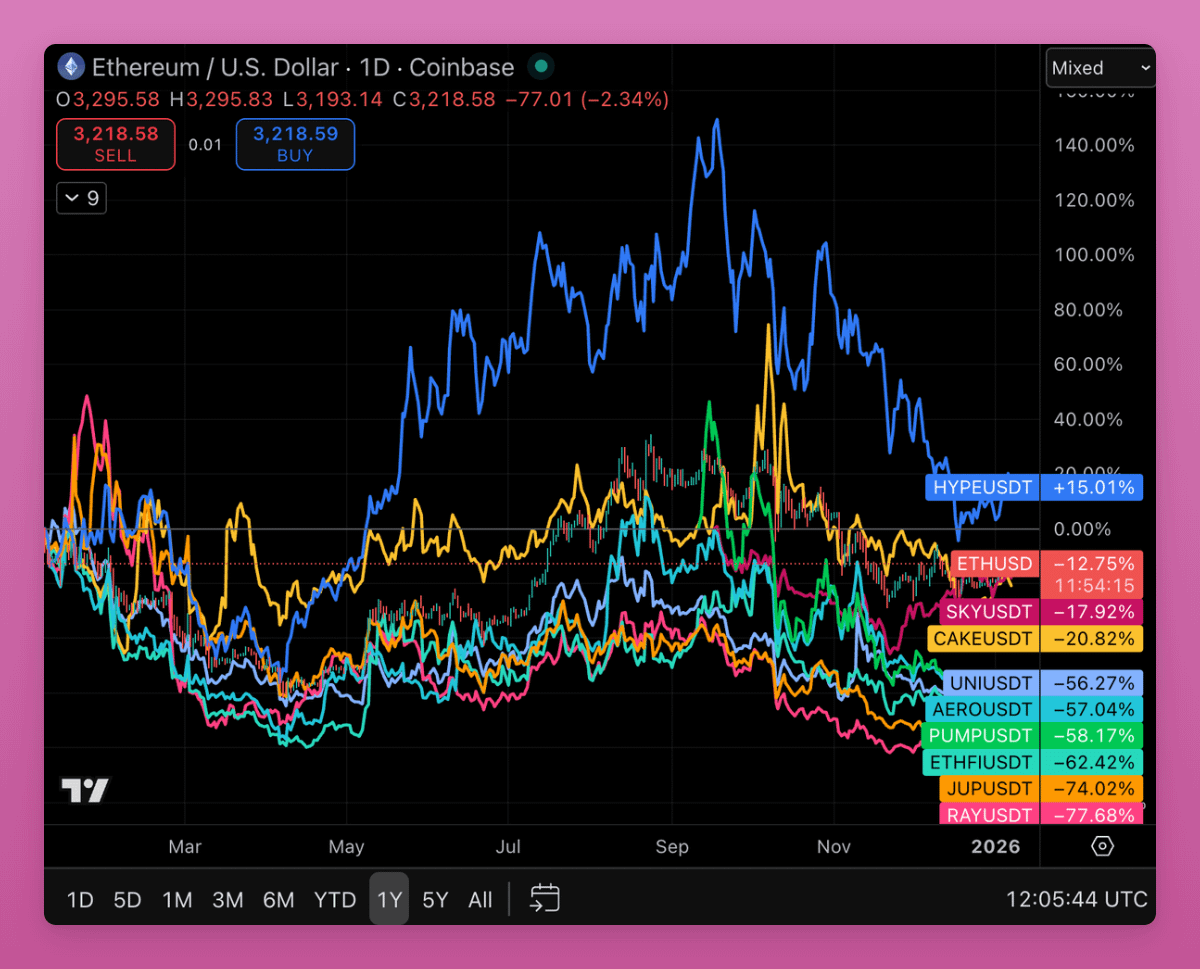Select the YTD time range
This screenshot has width=1200, height=969.
pyautogui.click(x=335, y=899)
